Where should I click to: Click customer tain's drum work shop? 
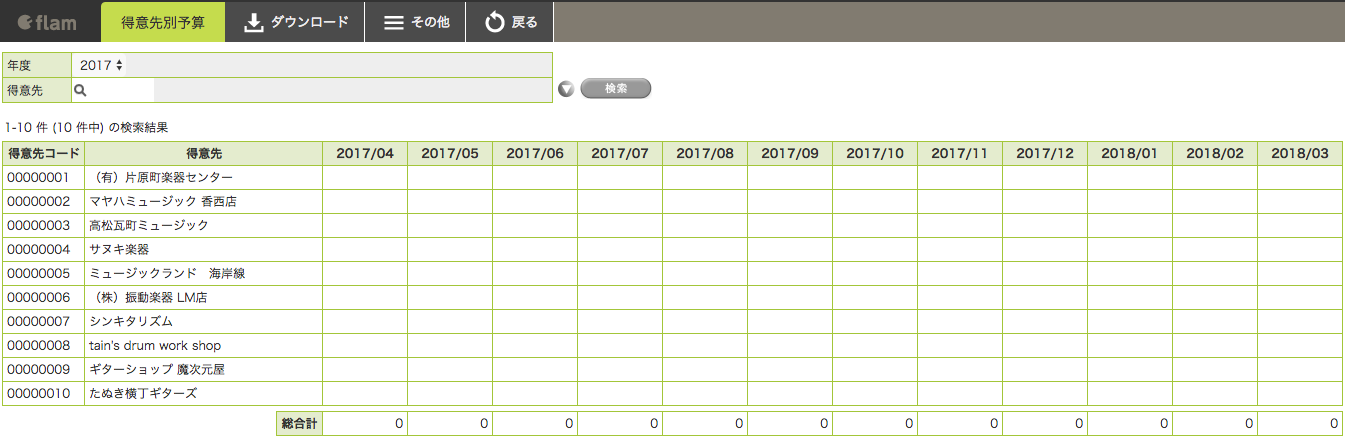[x=155, y=346]
